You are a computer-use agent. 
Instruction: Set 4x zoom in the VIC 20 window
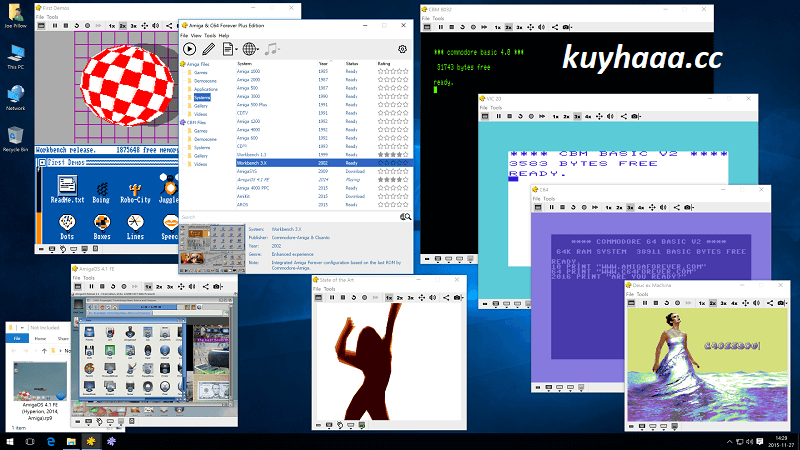point(588,116)
